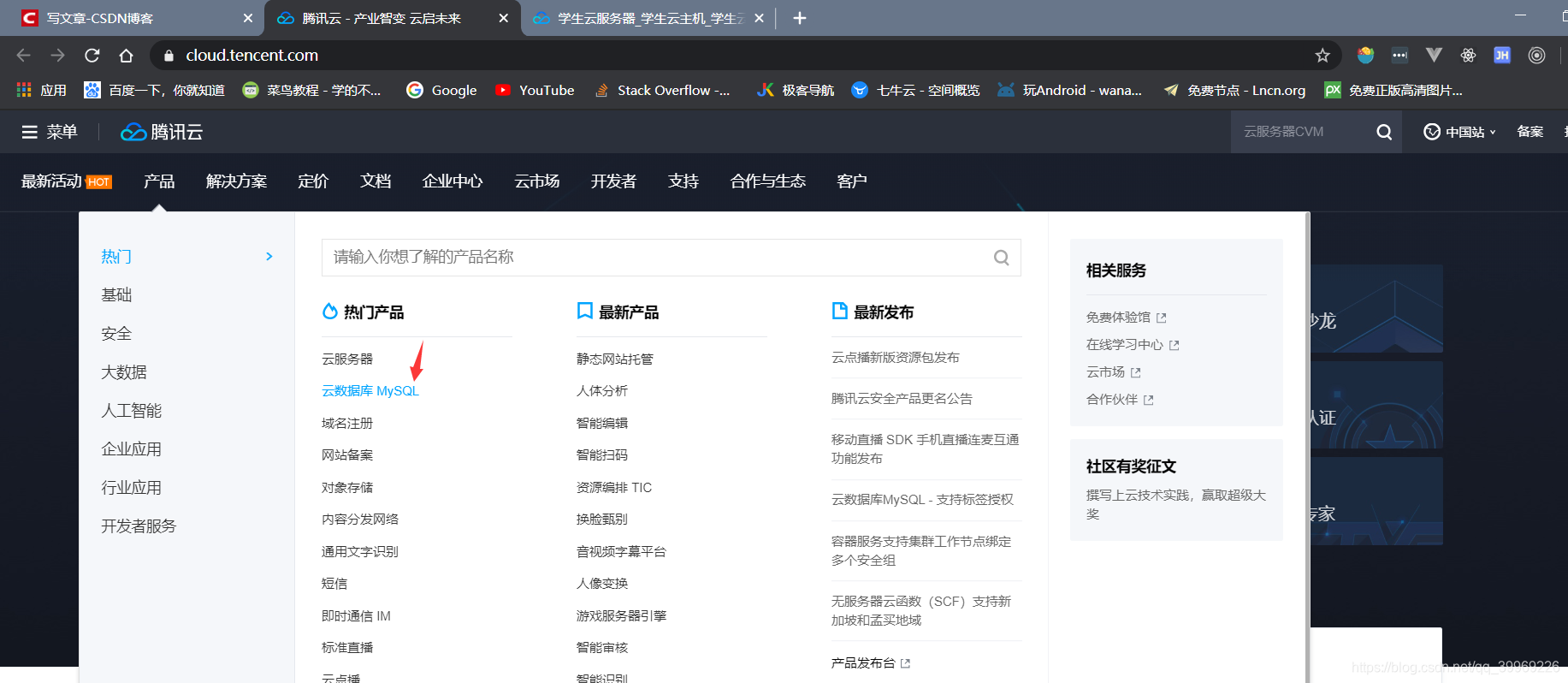Open the 在线学习中心 link
This screenshot has width=1568, height=683.
tap(1133, 345)
